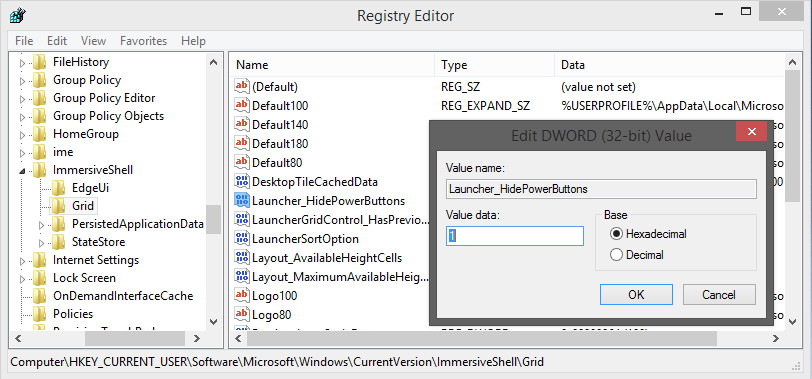Expand the Lock Screen tree node

22,279
